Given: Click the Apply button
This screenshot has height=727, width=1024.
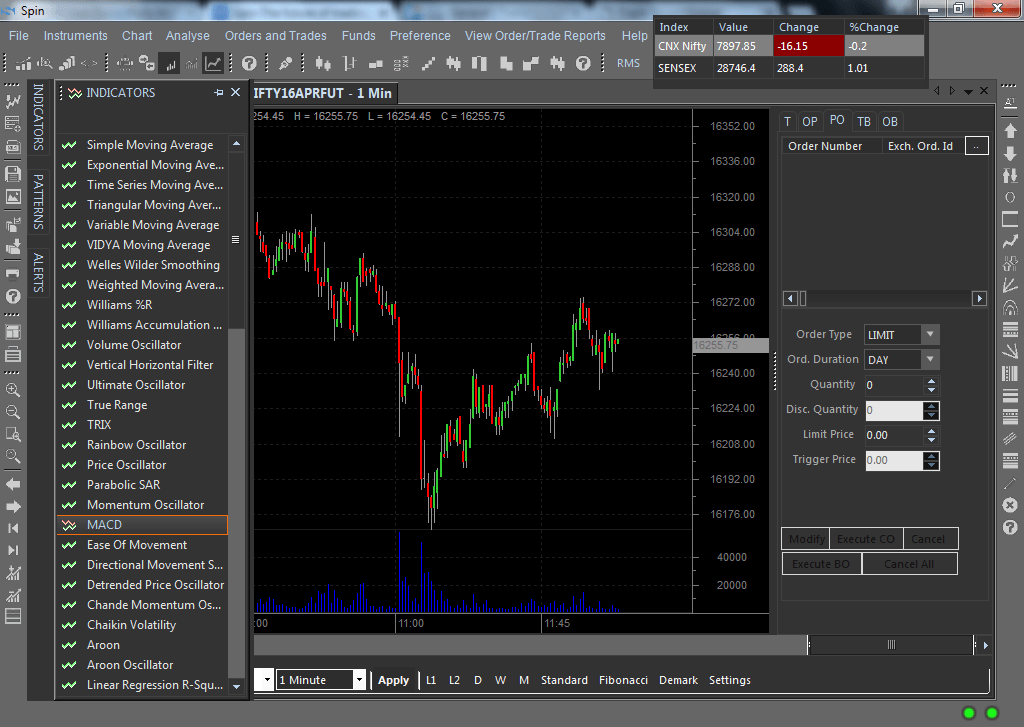Looking at the screenshot, I should pos(393,680).
